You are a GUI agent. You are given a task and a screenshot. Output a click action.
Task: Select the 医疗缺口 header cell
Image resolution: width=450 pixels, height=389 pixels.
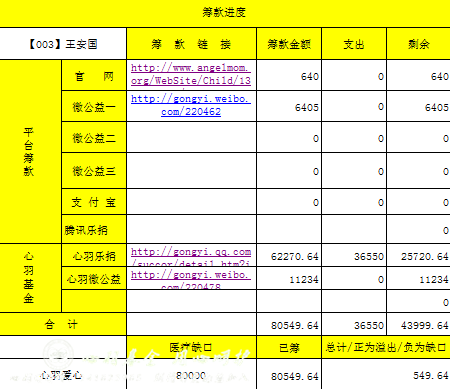click(x=191, y=348)
